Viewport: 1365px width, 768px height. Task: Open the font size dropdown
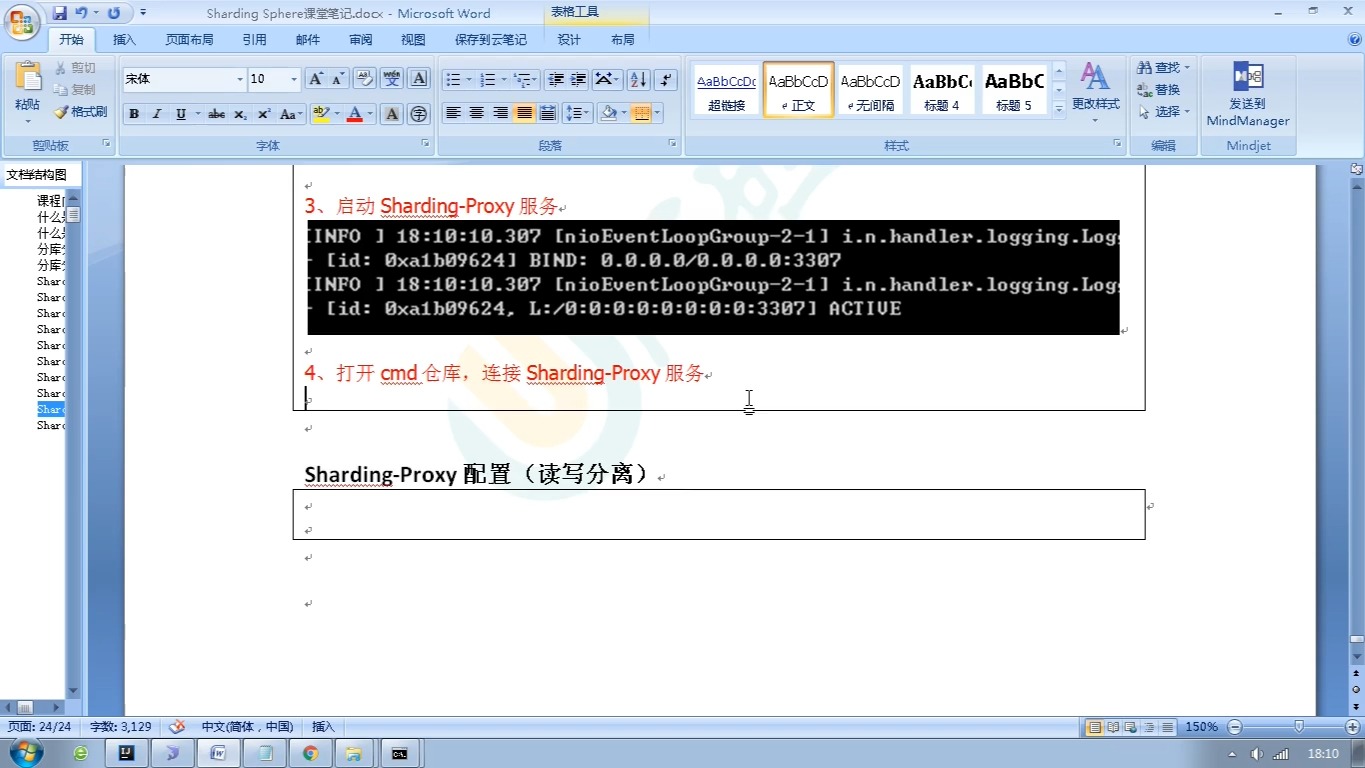click(x=294, y=79)
